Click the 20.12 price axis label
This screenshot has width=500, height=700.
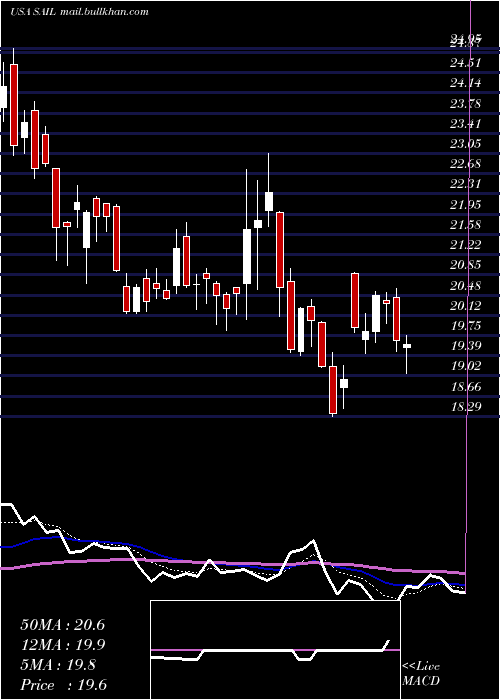(466, 305)
